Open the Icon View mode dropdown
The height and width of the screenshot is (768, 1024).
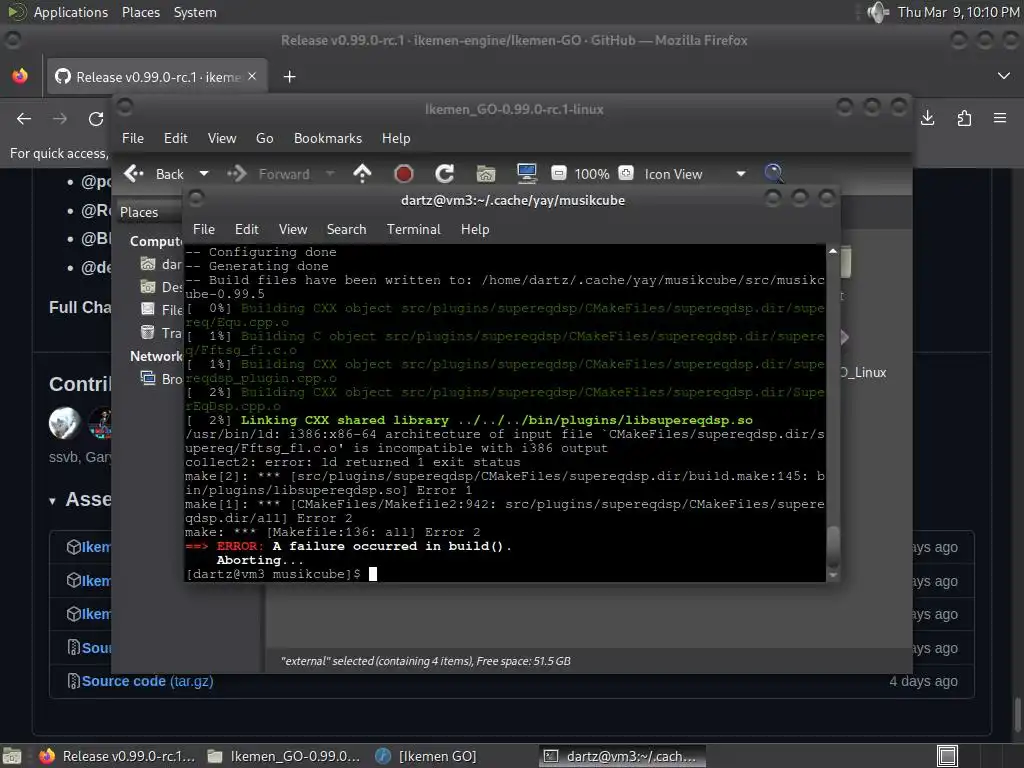pyautogui.click(x=694, y=174)
